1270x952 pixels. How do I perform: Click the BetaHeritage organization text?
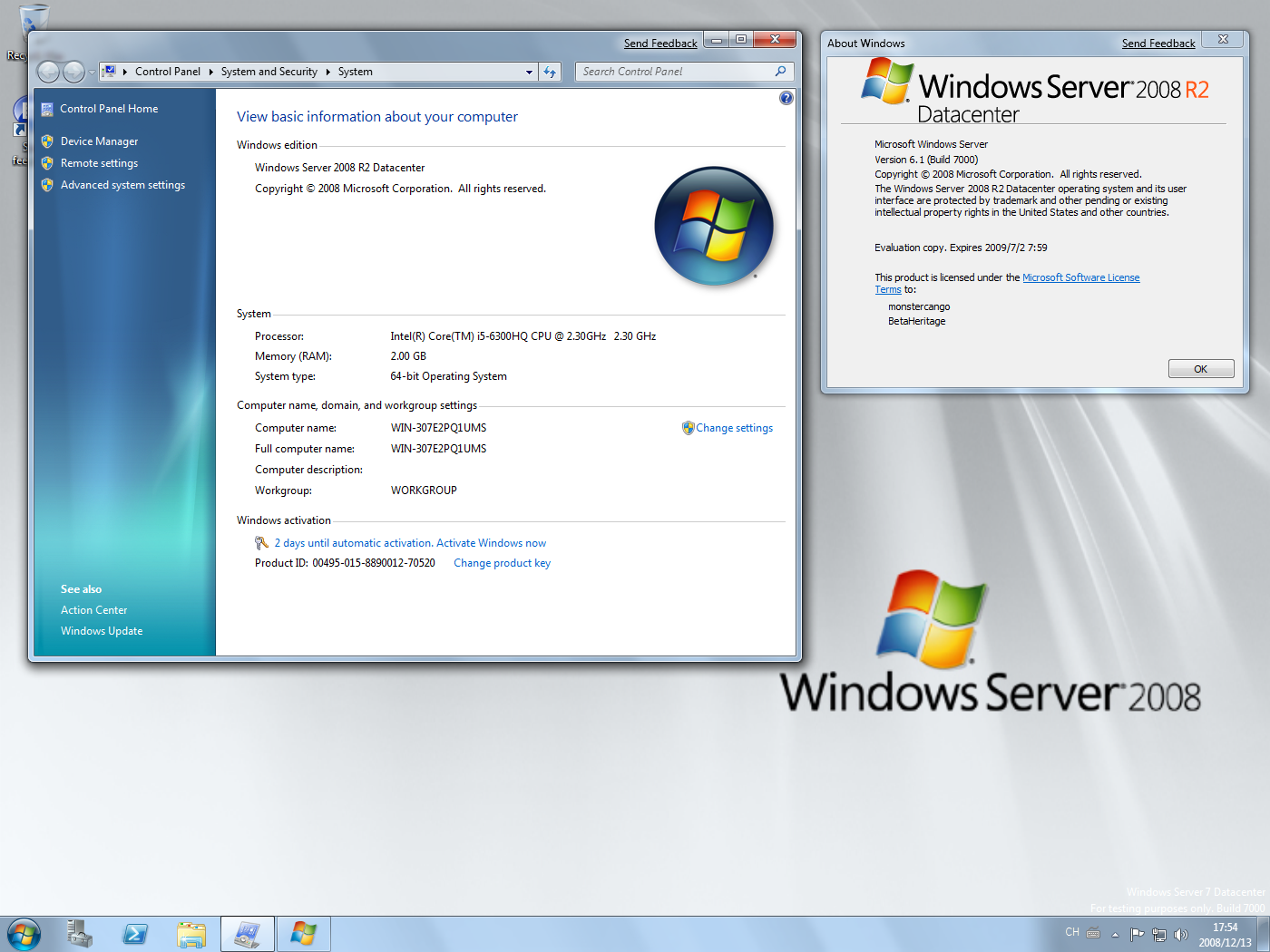pos(916,321)
